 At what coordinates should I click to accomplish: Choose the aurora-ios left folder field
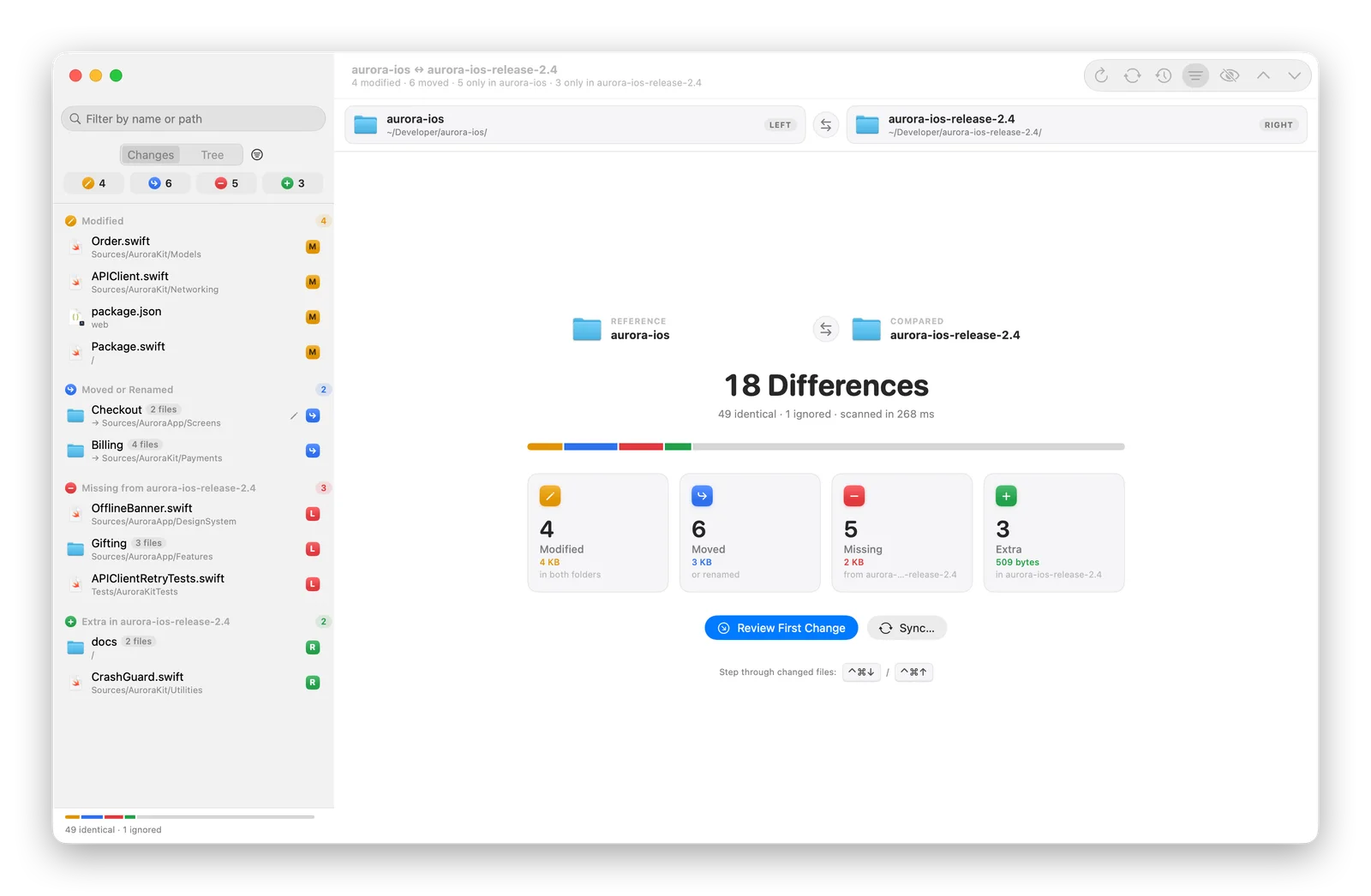(x=575, y=125)
